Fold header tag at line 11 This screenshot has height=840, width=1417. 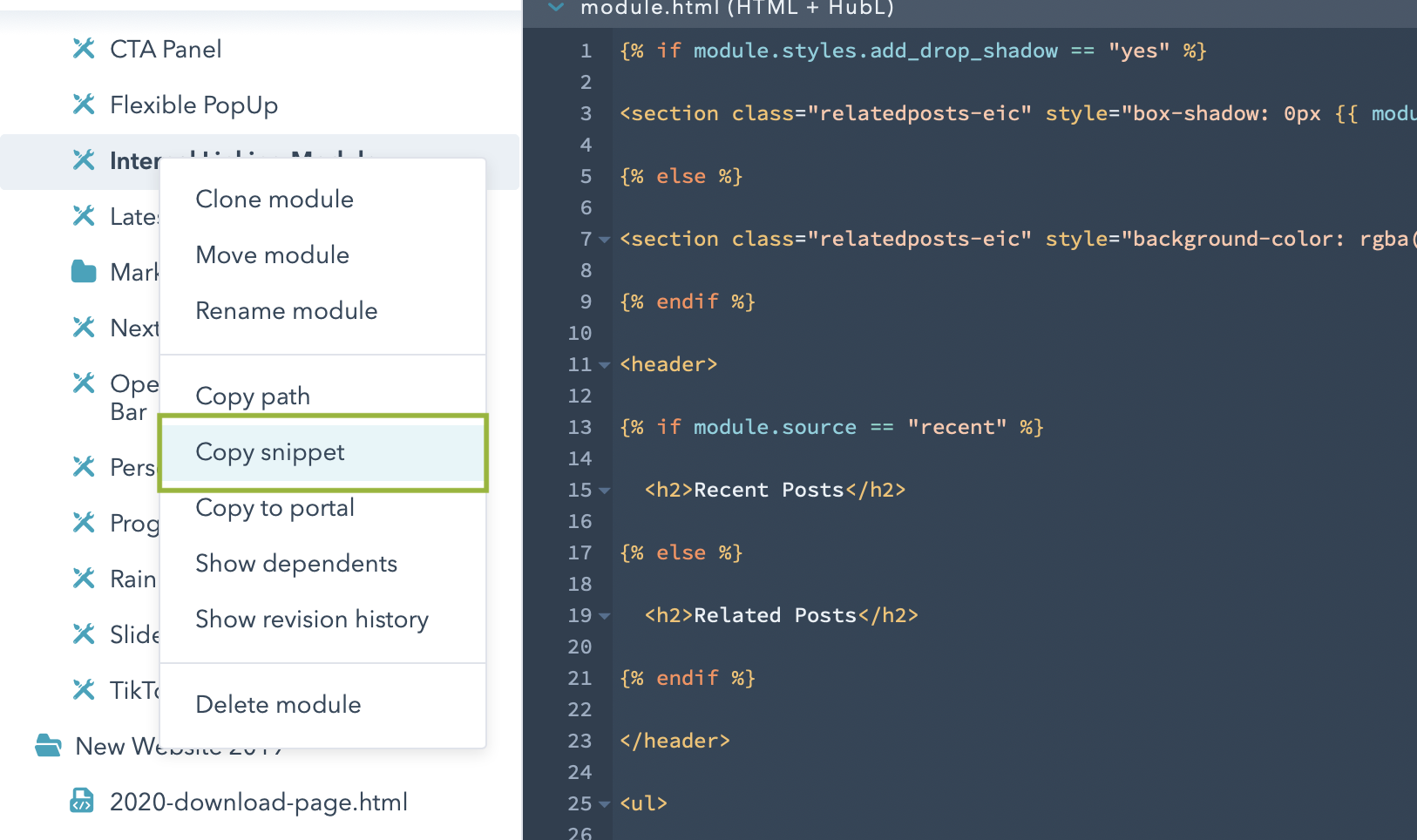[x=604, y=365]
